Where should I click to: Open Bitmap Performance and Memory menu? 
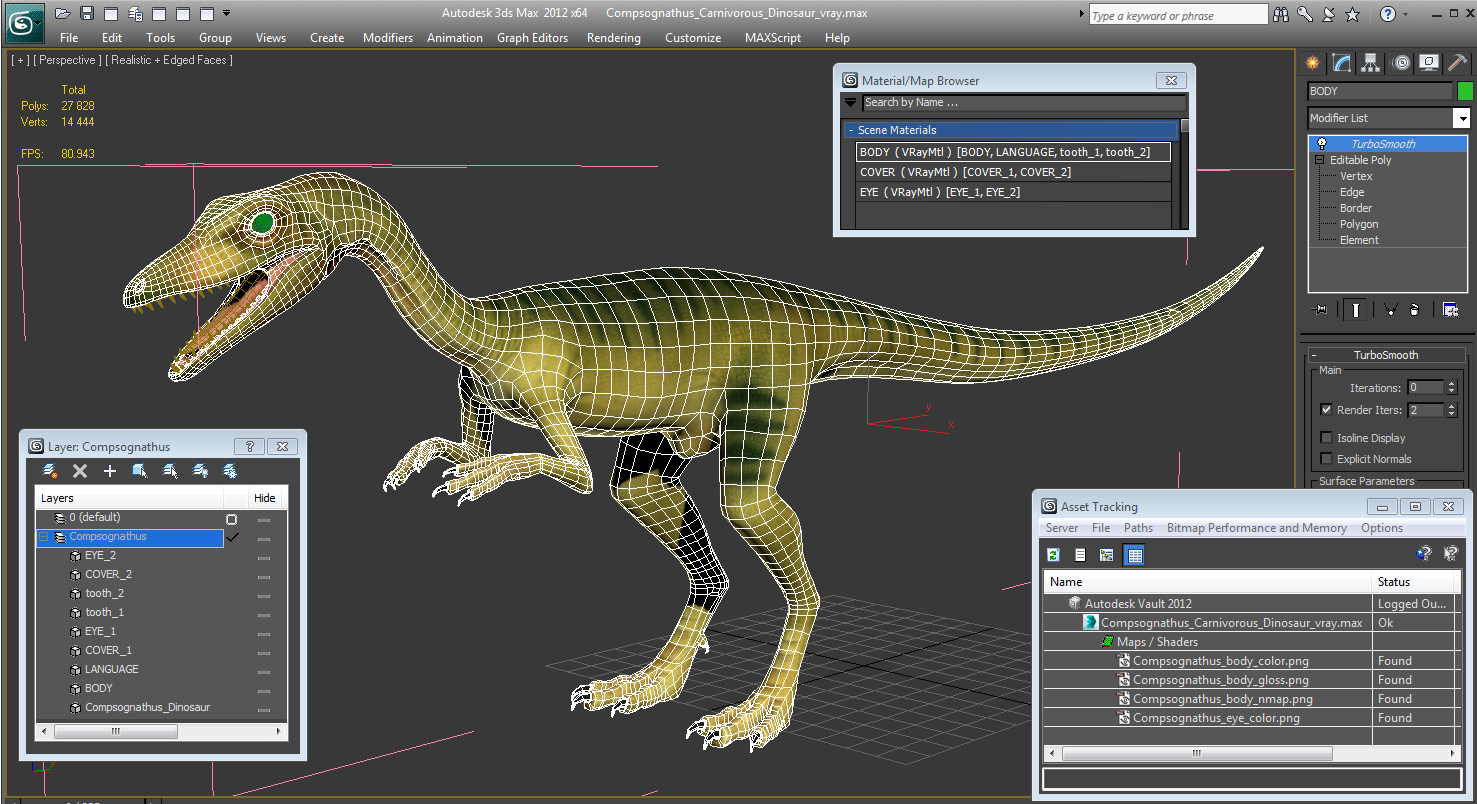coord(1256,528)
